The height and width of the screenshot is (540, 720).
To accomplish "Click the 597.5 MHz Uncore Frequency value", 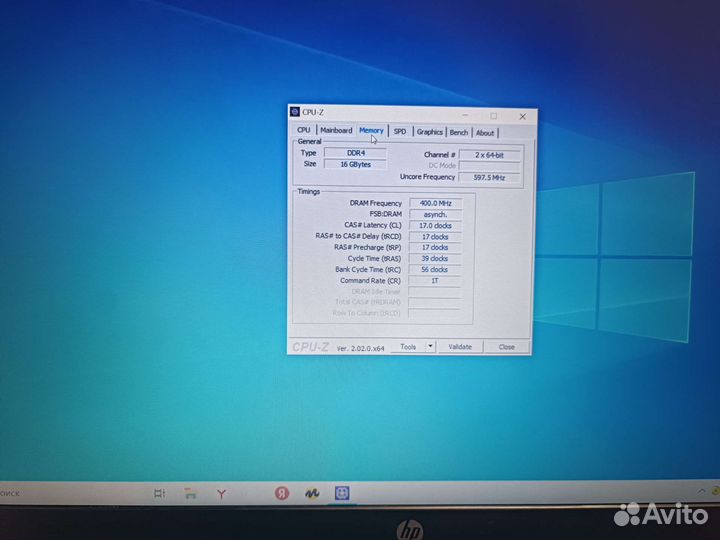I will coord(489,177).
